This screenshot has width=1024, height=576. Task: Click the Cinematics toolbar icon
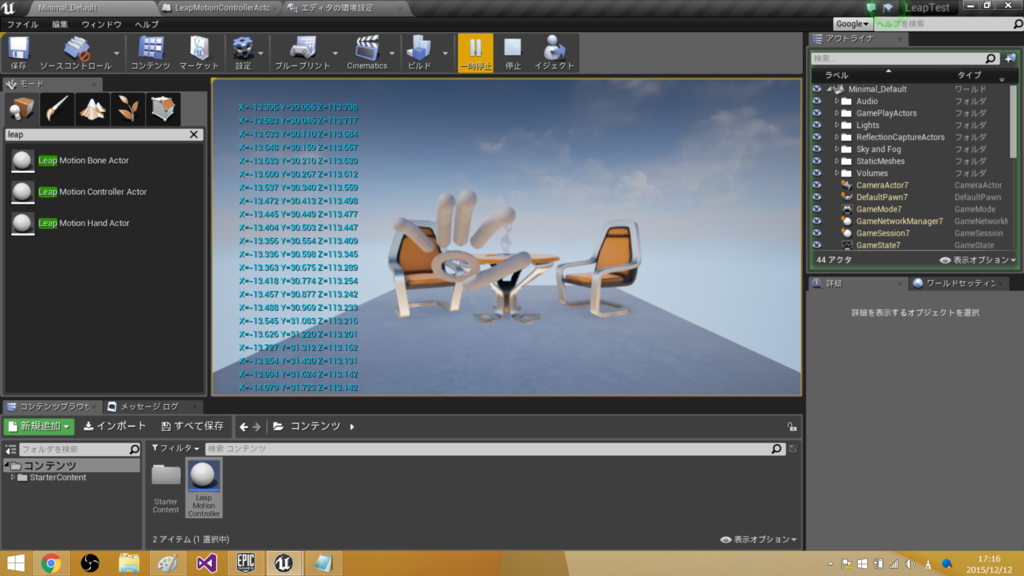click(x=367, y=53)
